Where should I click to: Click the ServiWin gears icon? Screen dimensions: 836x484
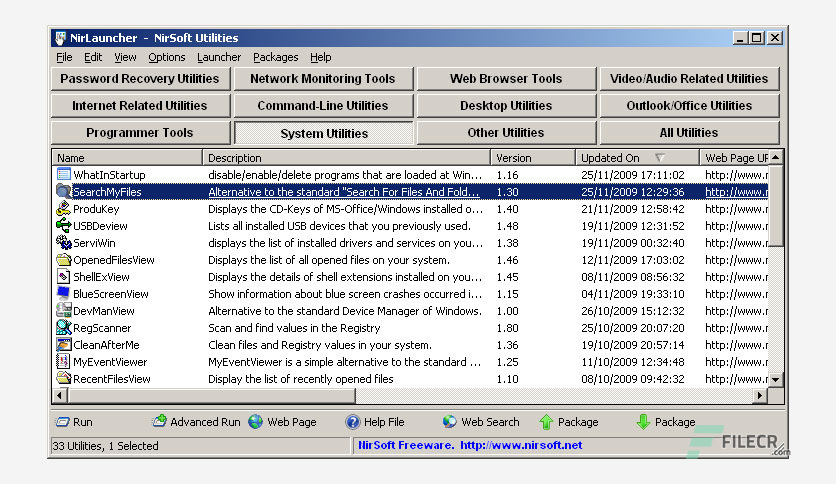[x=63, y=243]
